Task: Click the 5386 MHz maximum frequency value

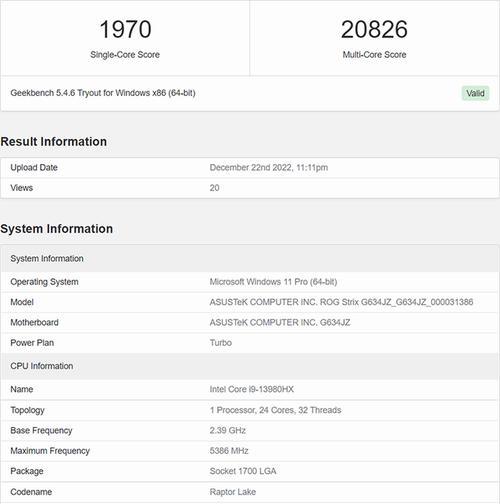Action: [x=229, y=451]
